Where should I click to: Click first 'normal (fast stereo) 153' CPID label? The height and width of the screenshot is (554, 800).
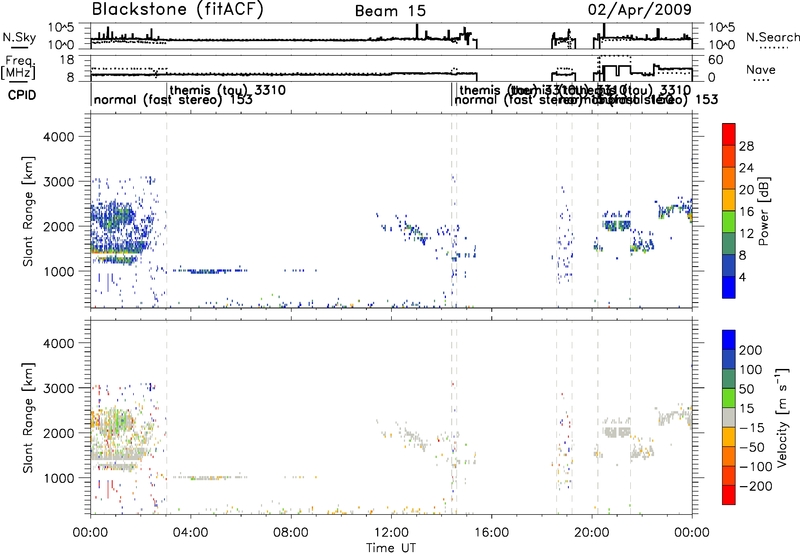[x=173, y=99]
